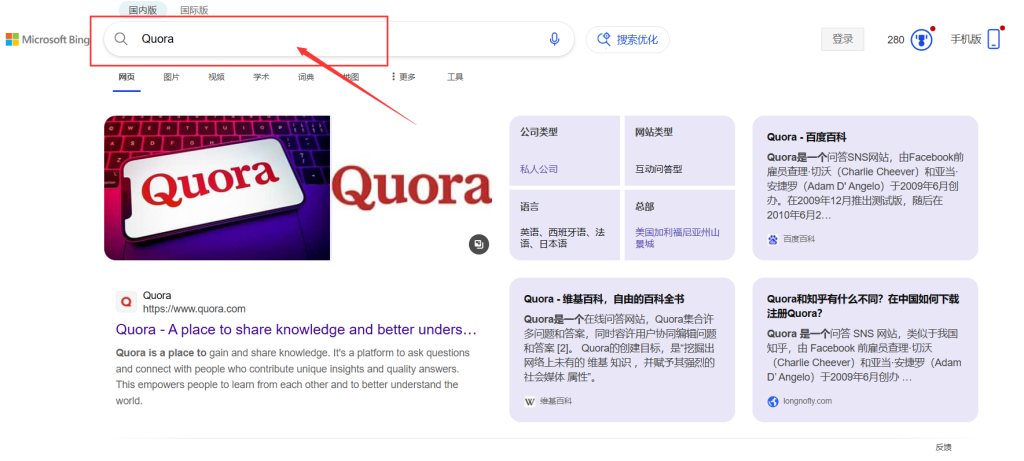1024x461 pixels.
Task: Expand the image gallery overlay icon
Action: pos(479,244)
